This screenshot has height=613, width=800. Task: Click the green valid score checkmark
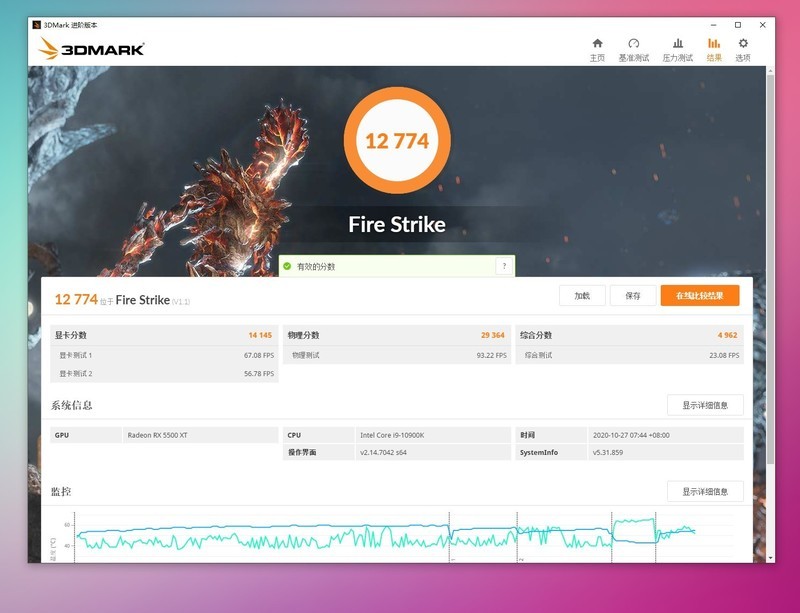tap(287, 266)
